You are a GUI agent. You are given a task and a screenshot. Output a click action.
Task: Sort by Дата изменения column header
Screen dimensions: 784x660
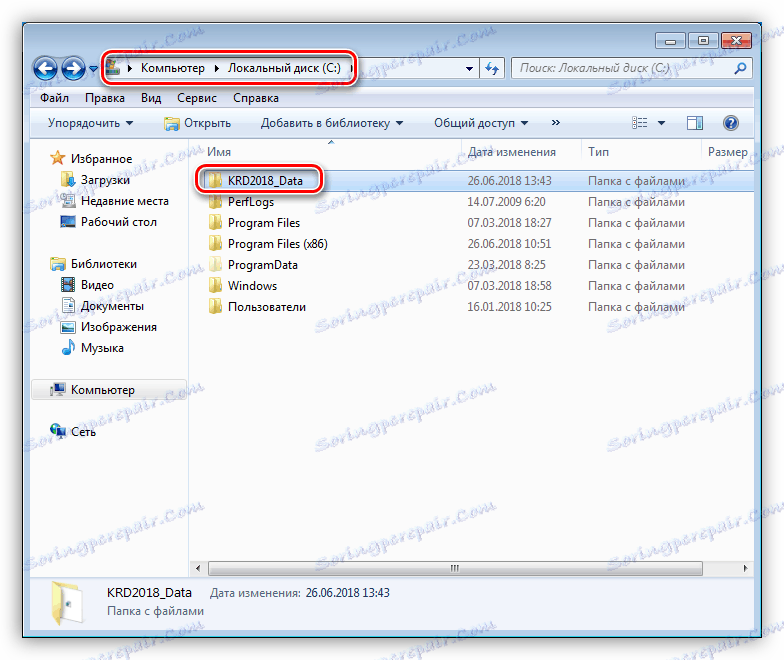point(512,152)
